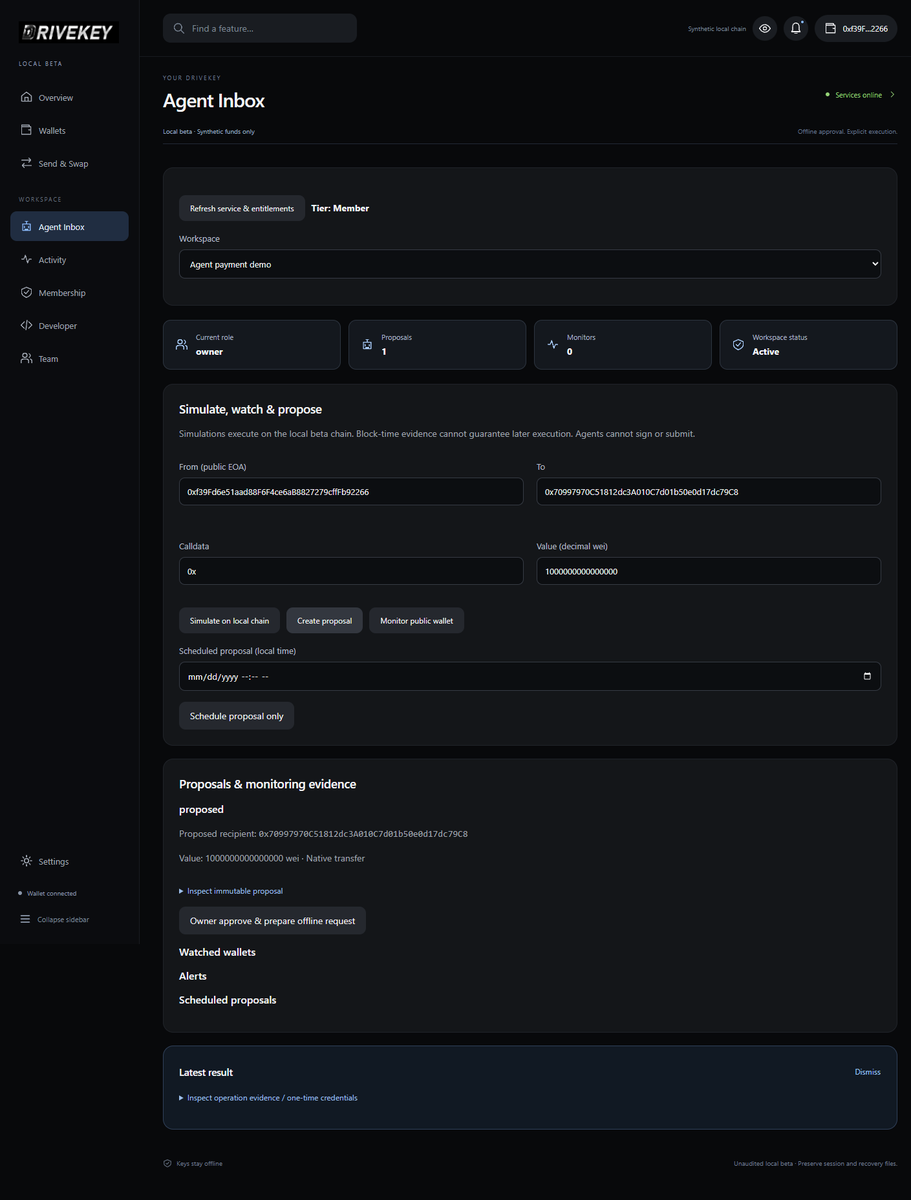
Task: Click the Agent Inbox robot icon
Action: (26, 227)
